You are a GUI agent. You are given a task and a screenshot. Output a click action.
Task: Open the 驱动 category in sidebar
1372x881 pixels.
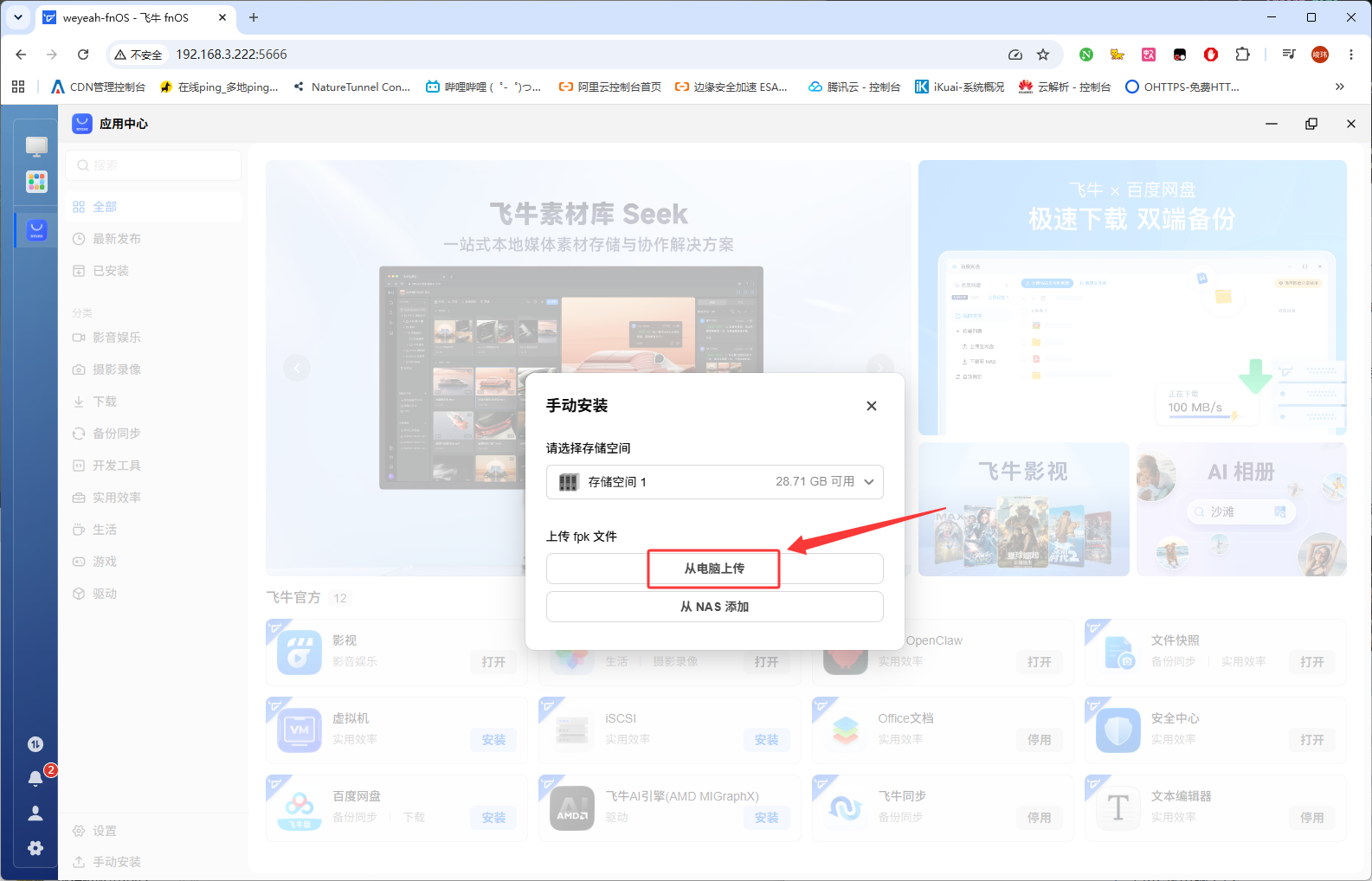tap(153, 594)
